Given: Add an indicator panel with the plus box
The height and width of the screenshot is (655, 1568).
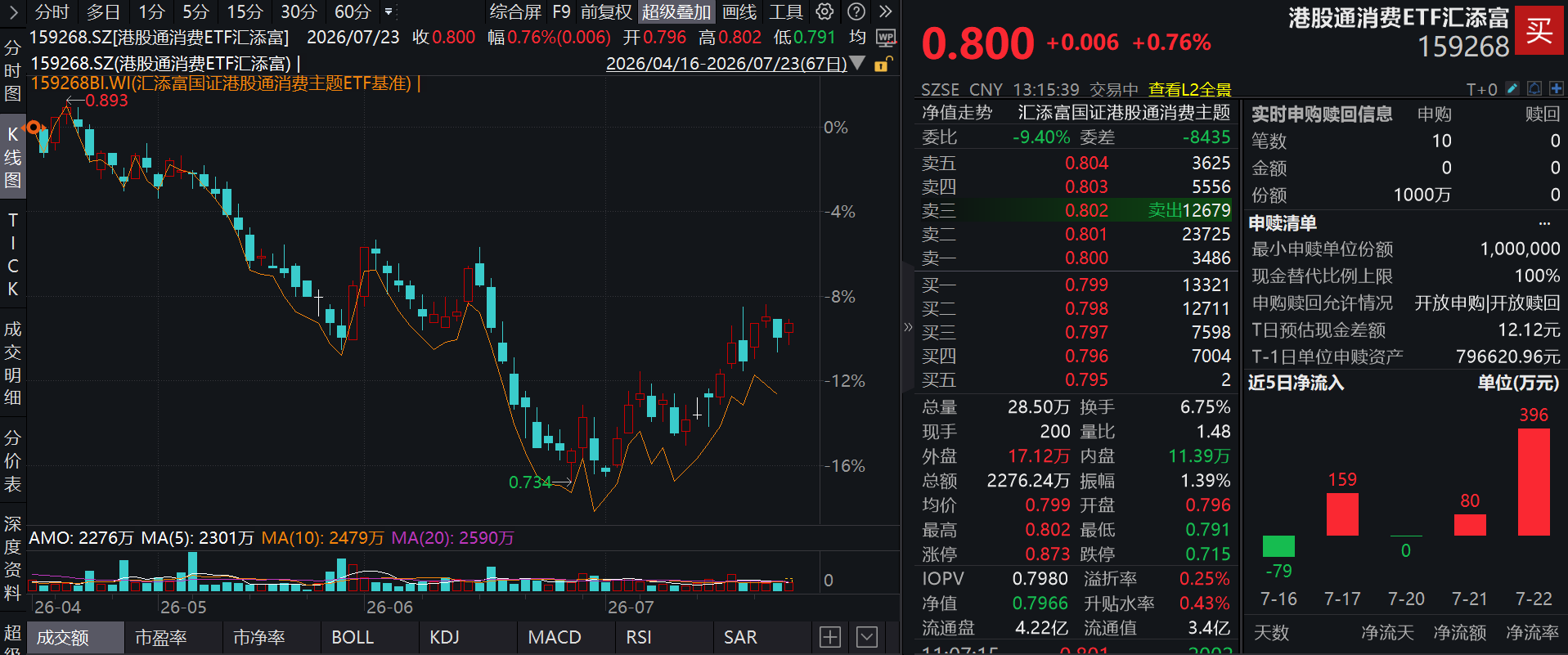Looking at the screenshot, I should pos(830,637).
